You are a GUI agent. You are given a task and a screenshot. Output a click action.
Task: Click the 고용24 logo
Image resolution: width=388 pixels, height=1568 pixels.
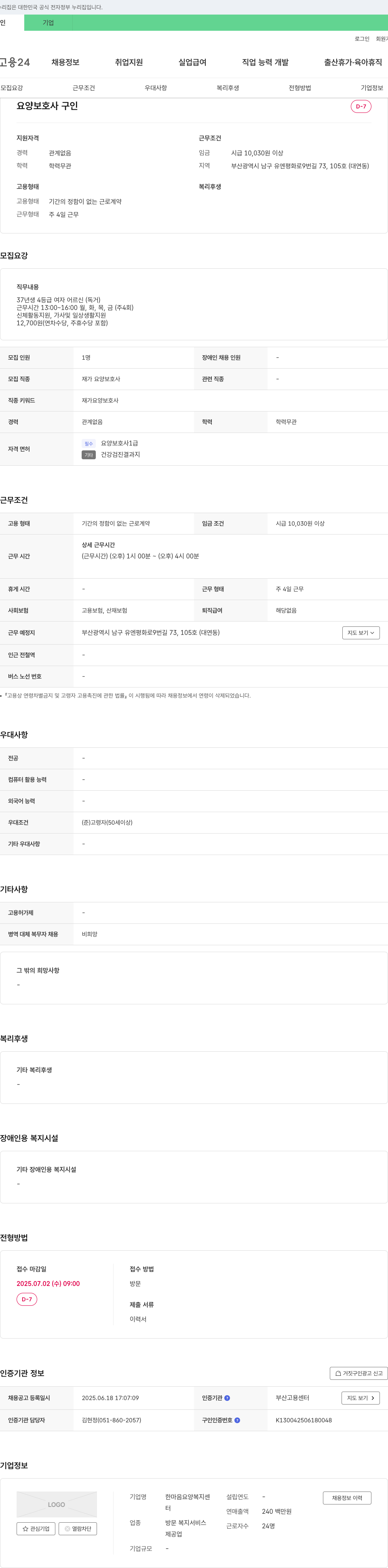coord(15,62)
